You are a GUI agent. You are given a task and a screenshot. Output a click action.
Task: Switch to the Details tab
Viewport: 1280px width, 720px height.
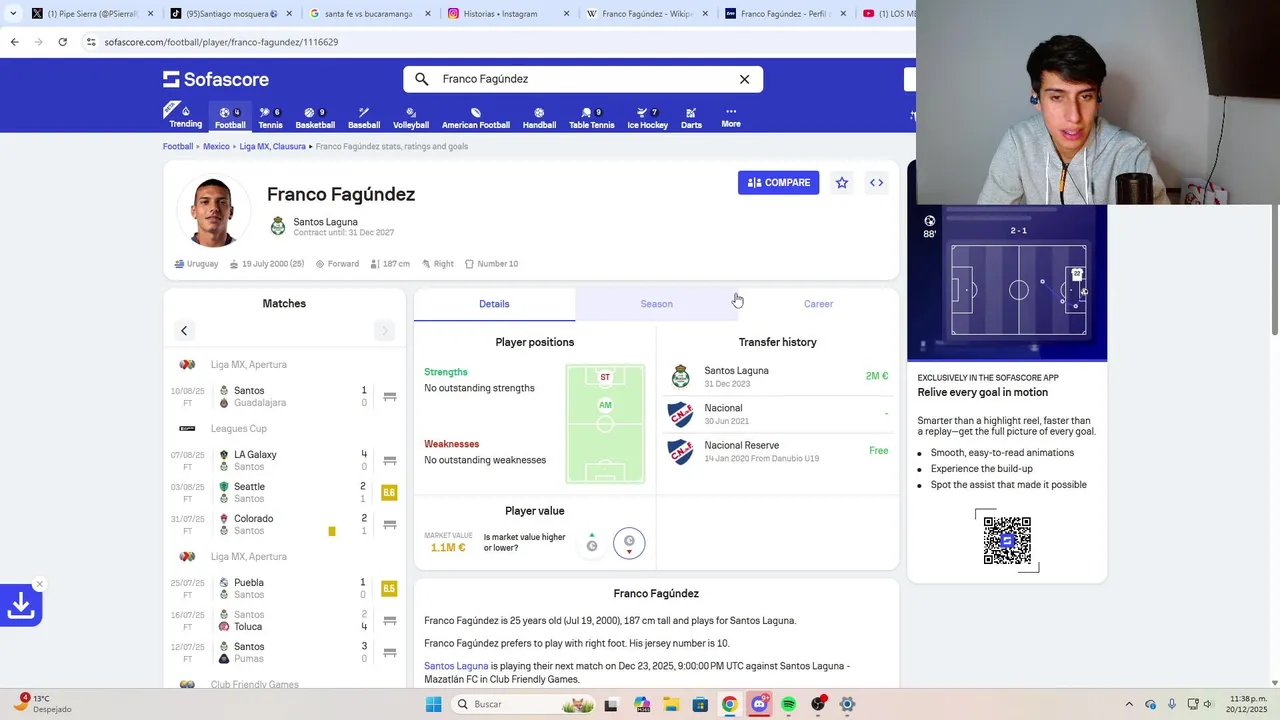[x=494, y=304]
